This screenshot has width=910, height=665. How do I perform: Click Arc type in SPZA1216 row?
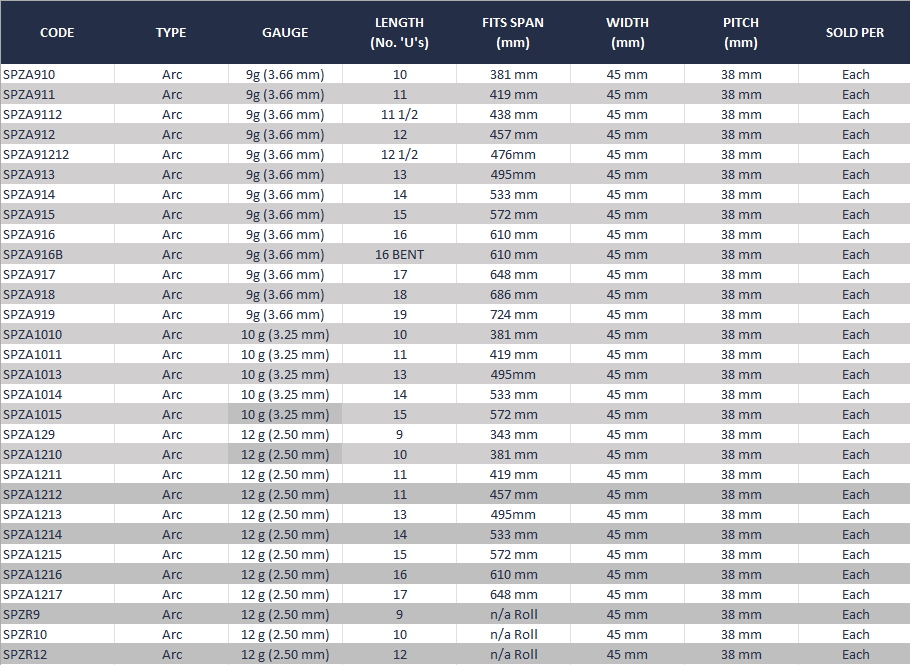pos(172,574)
